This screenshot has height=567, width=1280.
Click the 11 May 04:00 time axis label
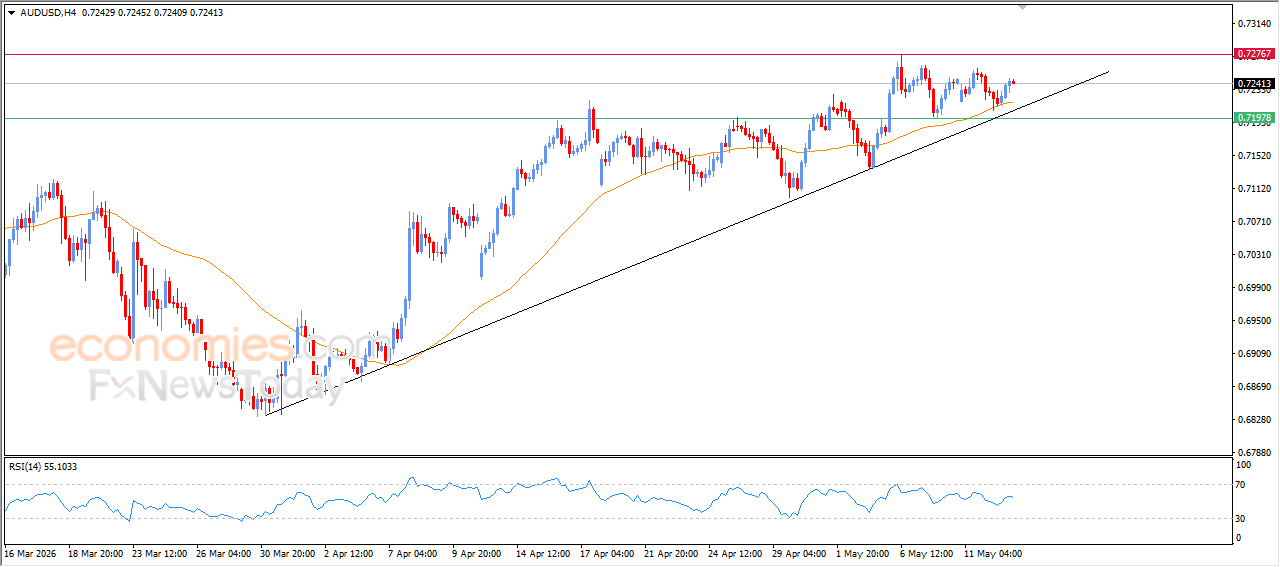pos(993,552)
